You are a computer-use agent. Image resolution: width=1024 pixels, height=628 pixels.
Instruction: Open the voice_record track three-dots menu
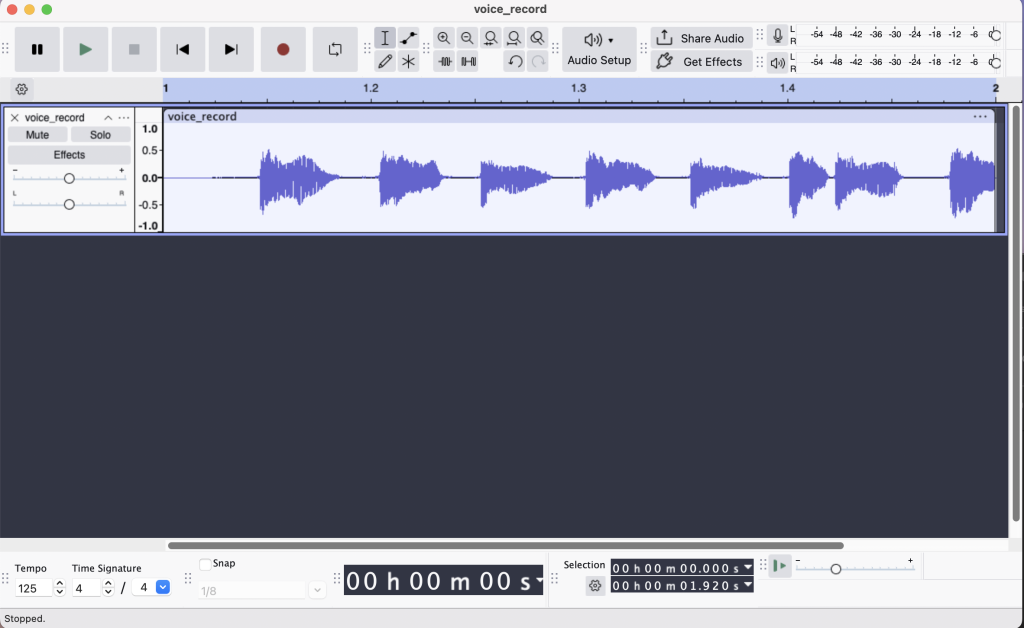click(124, 118)
